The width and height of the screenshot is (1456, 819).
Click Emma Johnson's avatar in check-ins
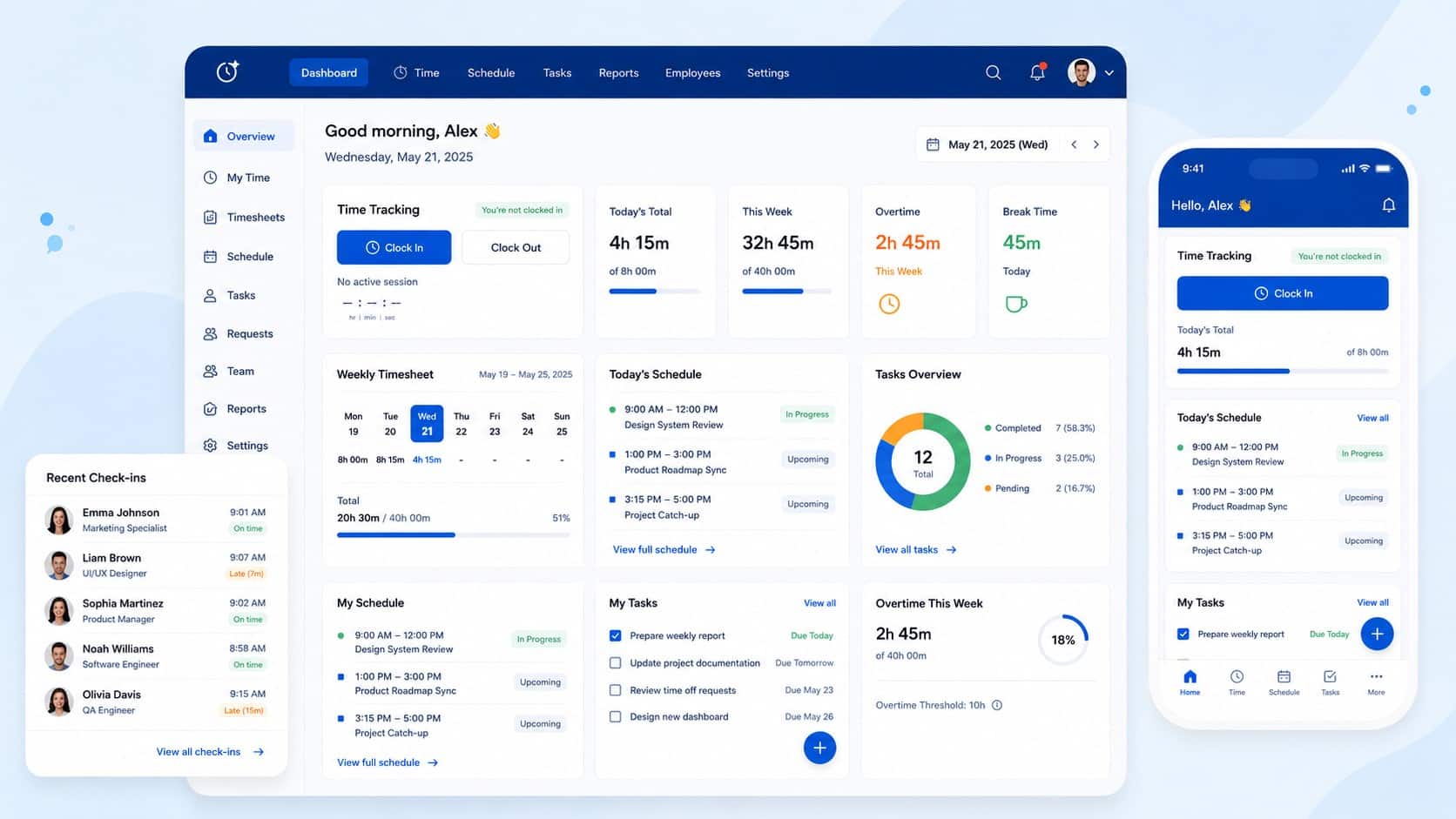coord(58,520)
